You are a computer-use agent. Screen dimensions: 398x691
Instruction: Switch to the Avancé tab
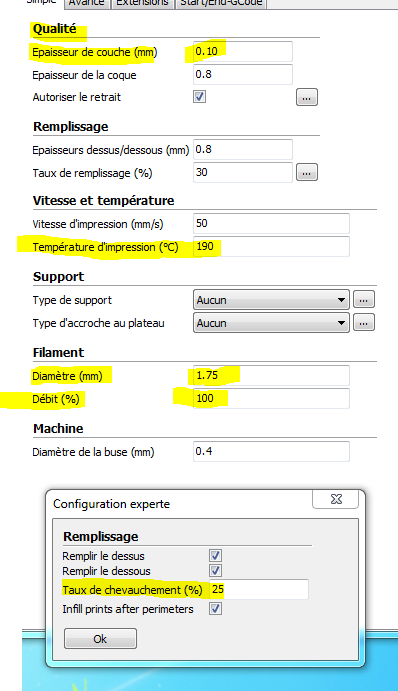point(86,4)
